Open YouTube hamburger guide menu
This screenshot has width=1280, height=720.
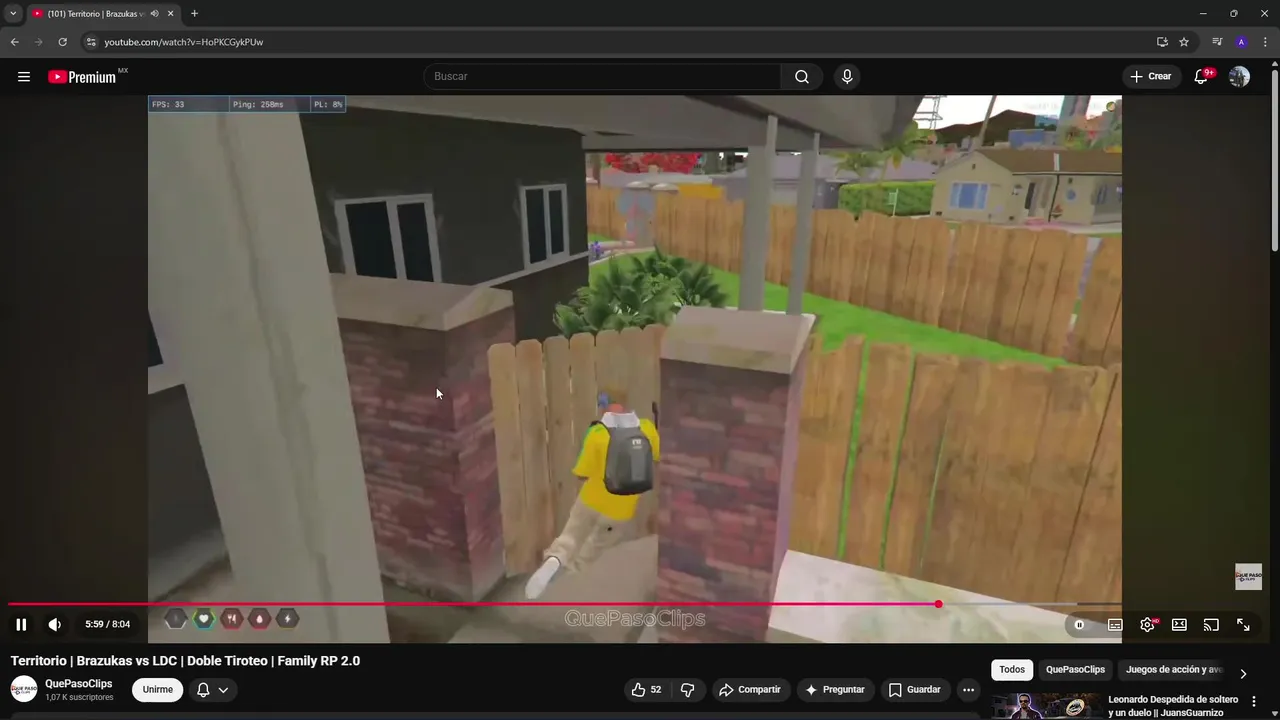(x=24, y=77)
